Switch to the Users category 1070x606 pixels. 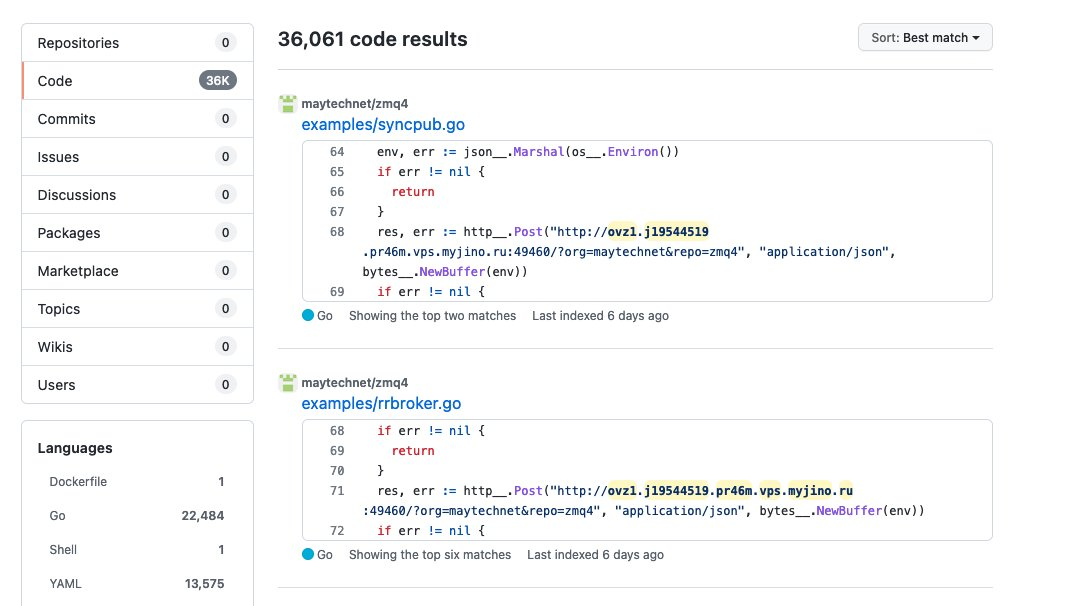(x=56, y=384)
